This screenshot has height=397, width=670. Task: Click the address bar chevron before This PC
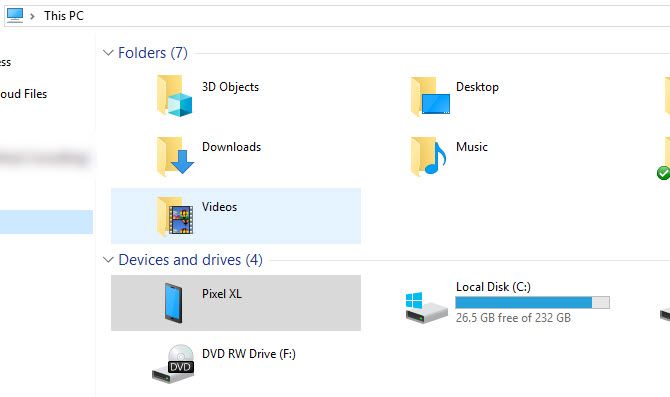point(32,16)
